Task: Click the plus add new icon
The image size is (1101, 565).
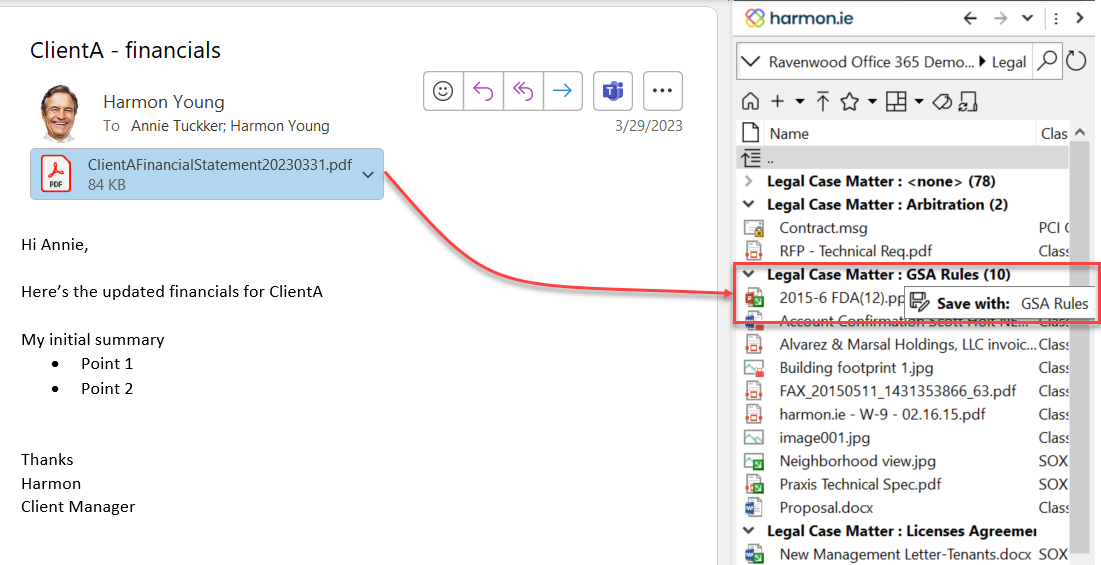Action: (777, 102)
